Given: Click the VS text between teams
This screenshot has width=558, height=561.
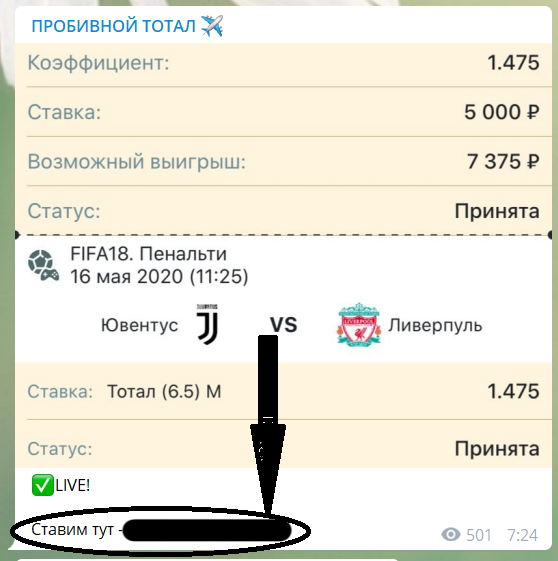Looking at the screenshot, I should click(283, 325).
